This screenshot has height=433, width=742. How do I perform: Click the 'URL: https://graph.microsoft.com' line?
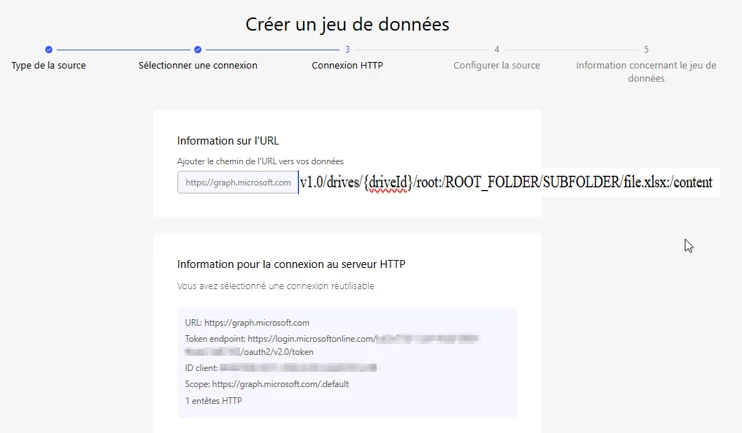point(247,323)
